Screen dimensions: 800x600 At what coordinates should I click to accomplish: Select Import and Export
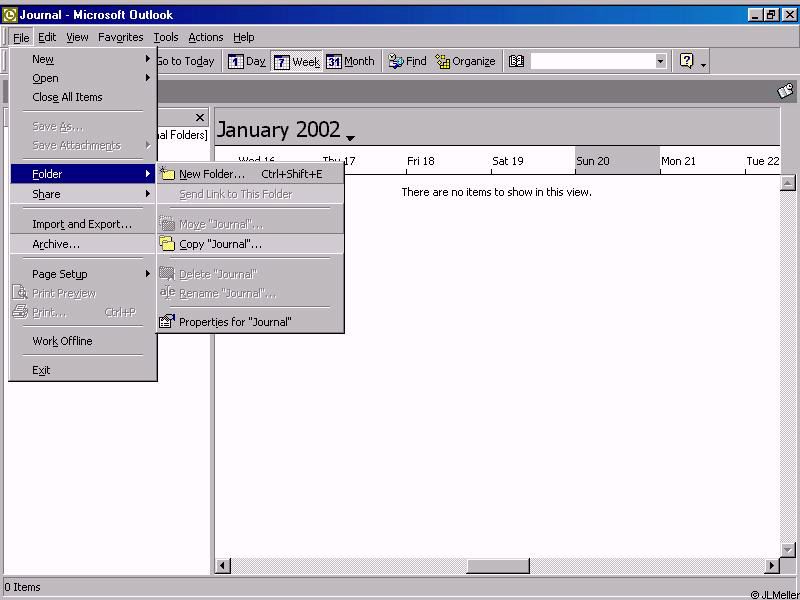pyautogui.click(x=83, y=224)
